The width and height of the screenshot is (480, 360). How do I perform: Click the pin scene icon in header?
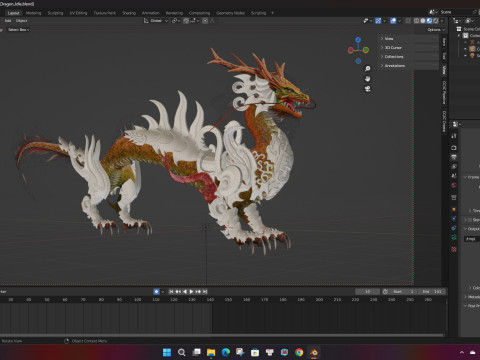tap(475, 12)
